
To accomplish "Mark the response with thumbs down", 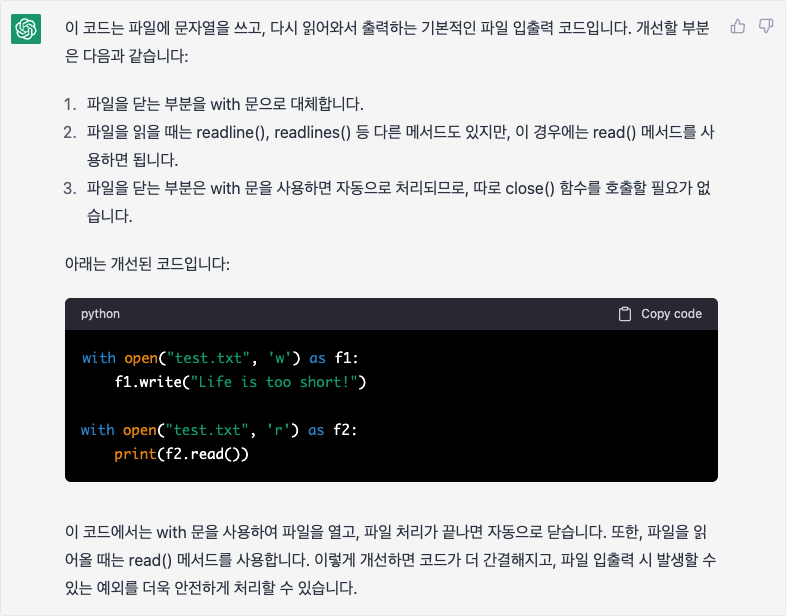I will [766, 26].
